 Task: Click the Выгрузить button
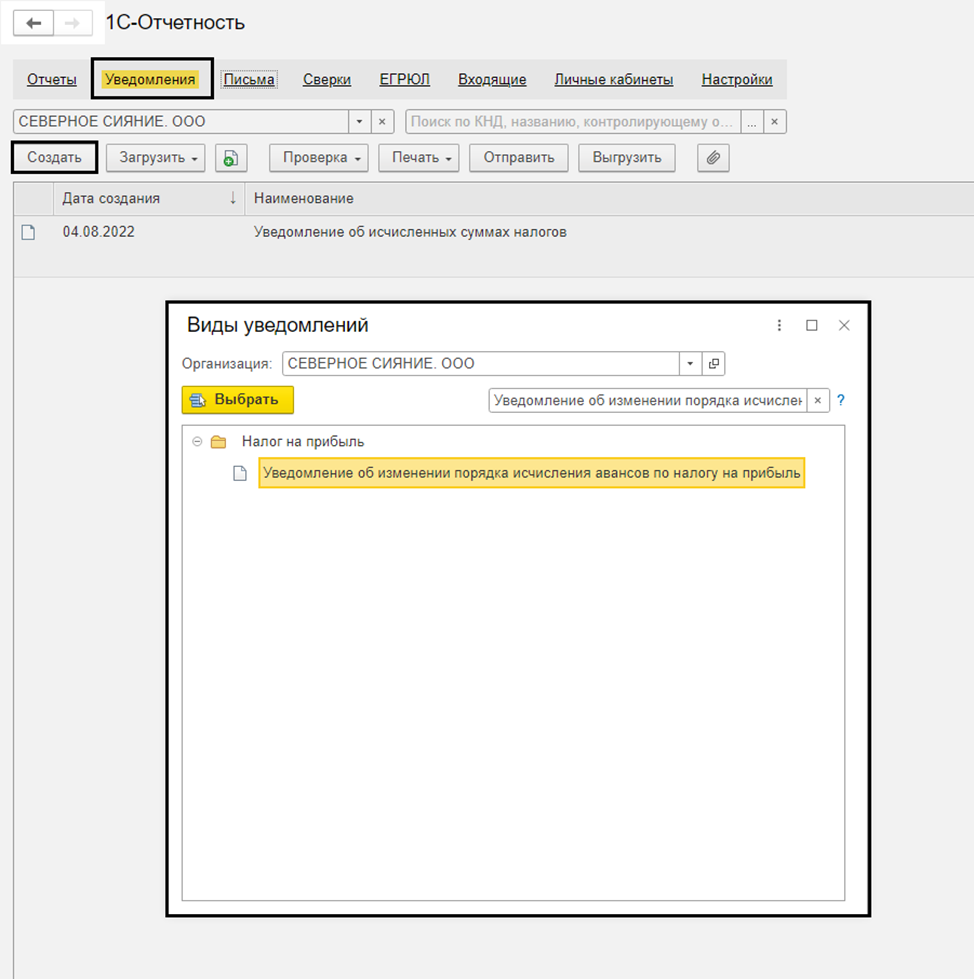tap(627, 158)
